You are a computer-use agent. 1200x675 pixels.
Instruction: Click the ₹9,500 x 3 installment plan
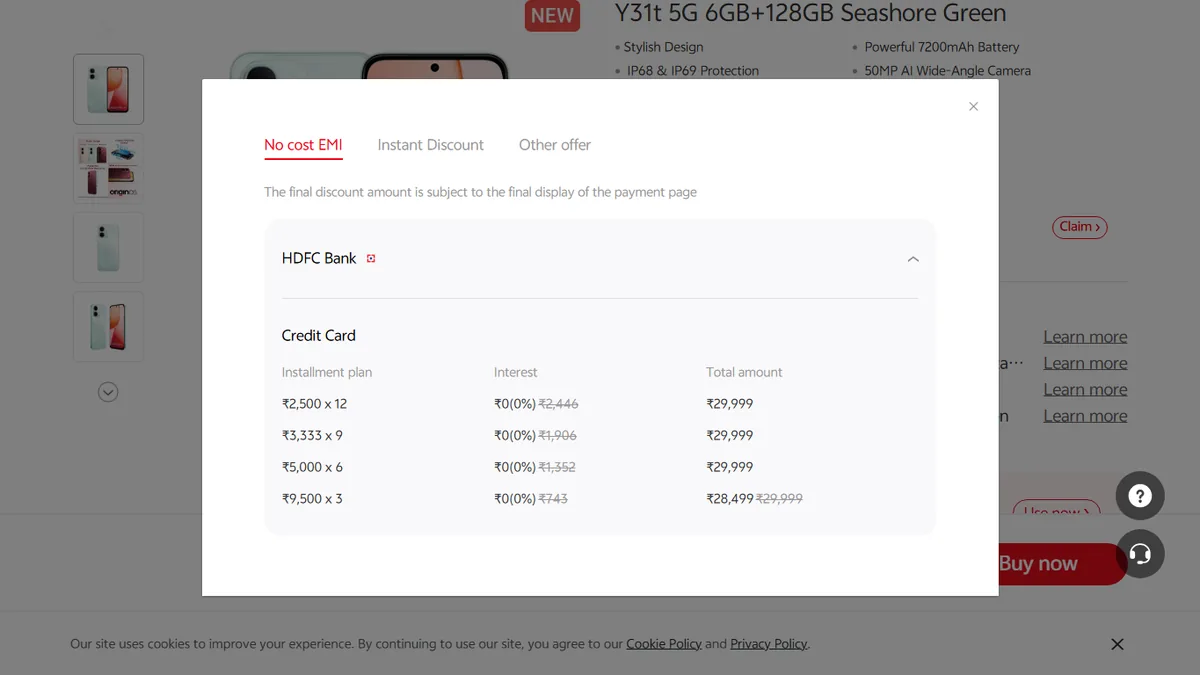[312, 499]
